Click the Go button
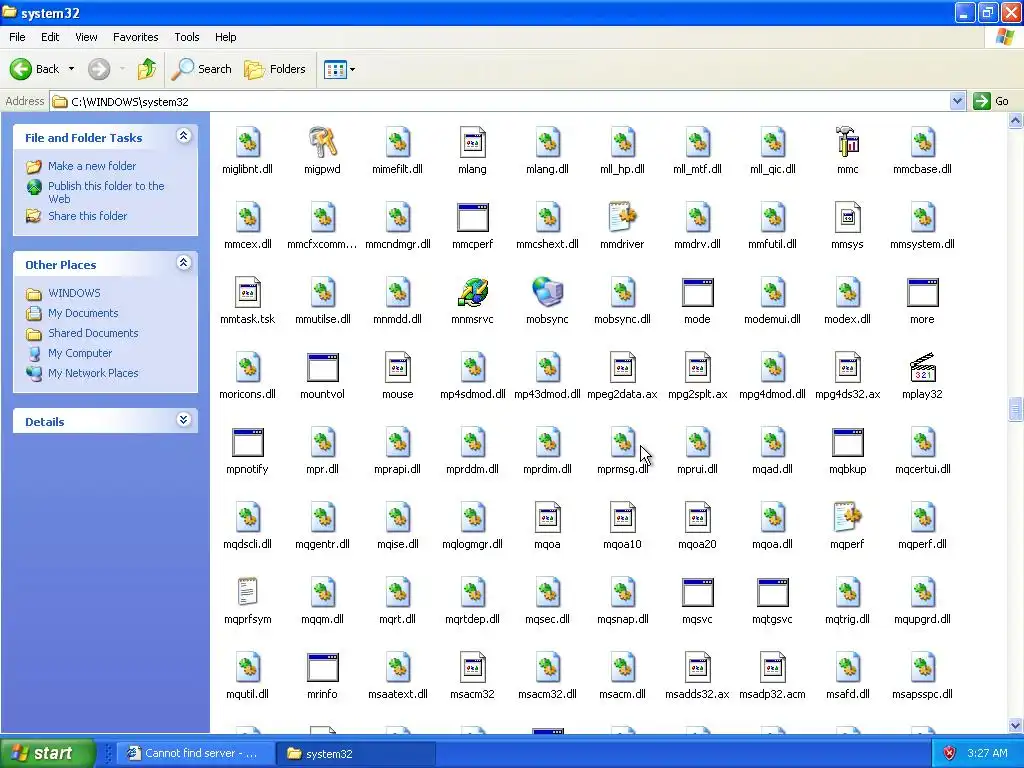 (991, 101)
